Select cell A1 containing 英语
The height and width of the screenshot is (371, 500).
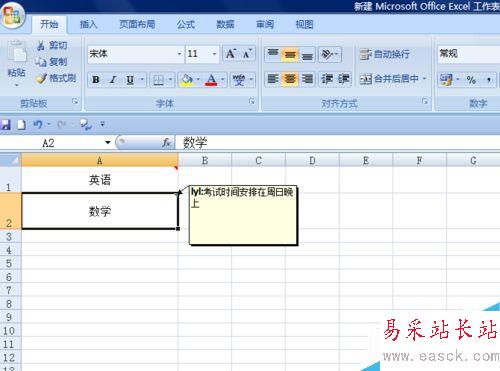[100, 180]
